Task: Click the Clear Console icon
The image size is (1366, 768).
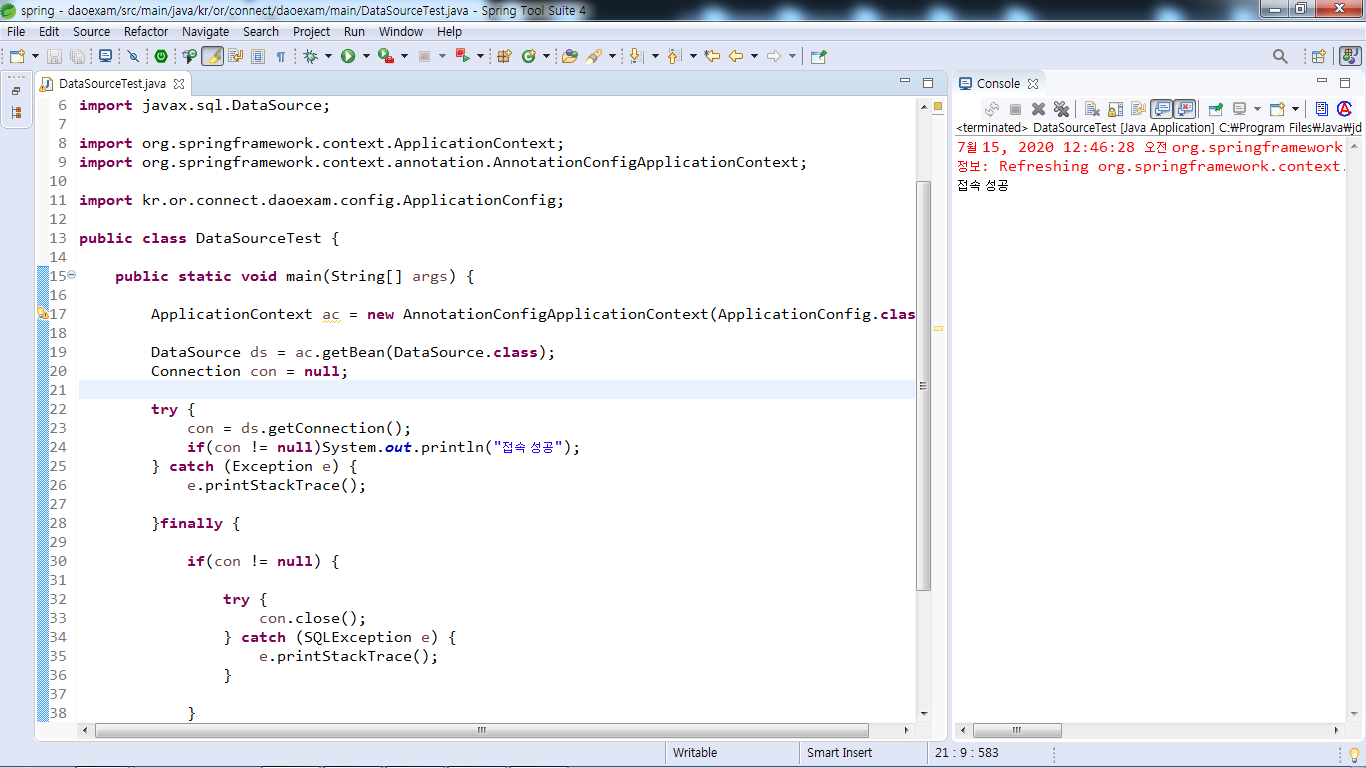Action: click(1092, 109)
